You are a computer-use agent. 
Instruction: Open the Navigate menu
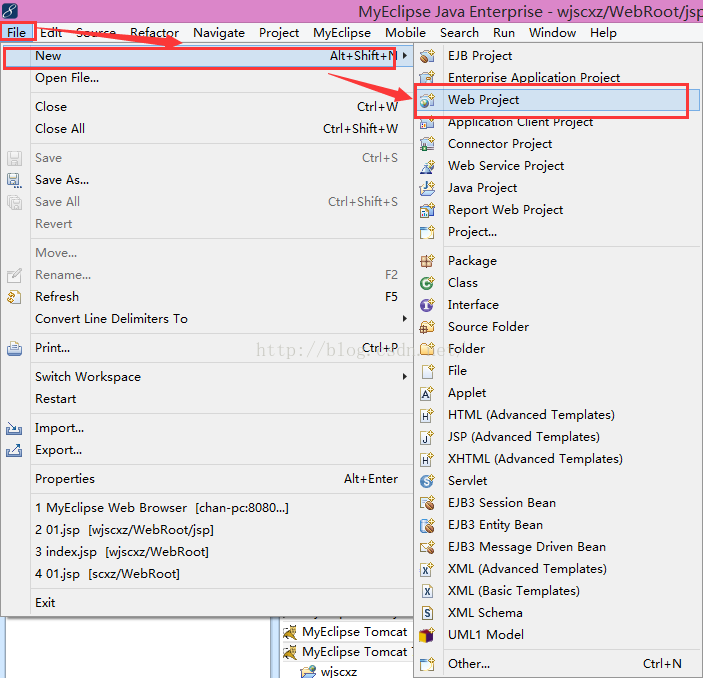coord(219,33)
